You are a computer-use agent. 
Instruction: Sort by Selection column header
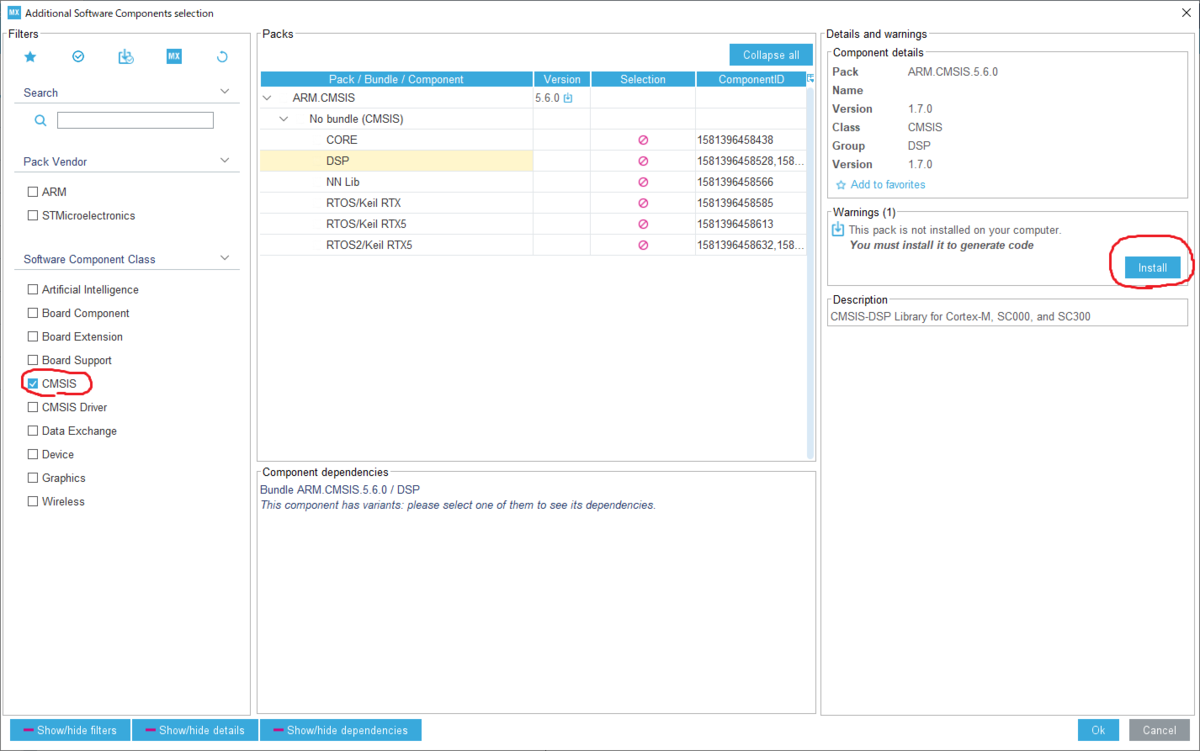coord(643,79)
